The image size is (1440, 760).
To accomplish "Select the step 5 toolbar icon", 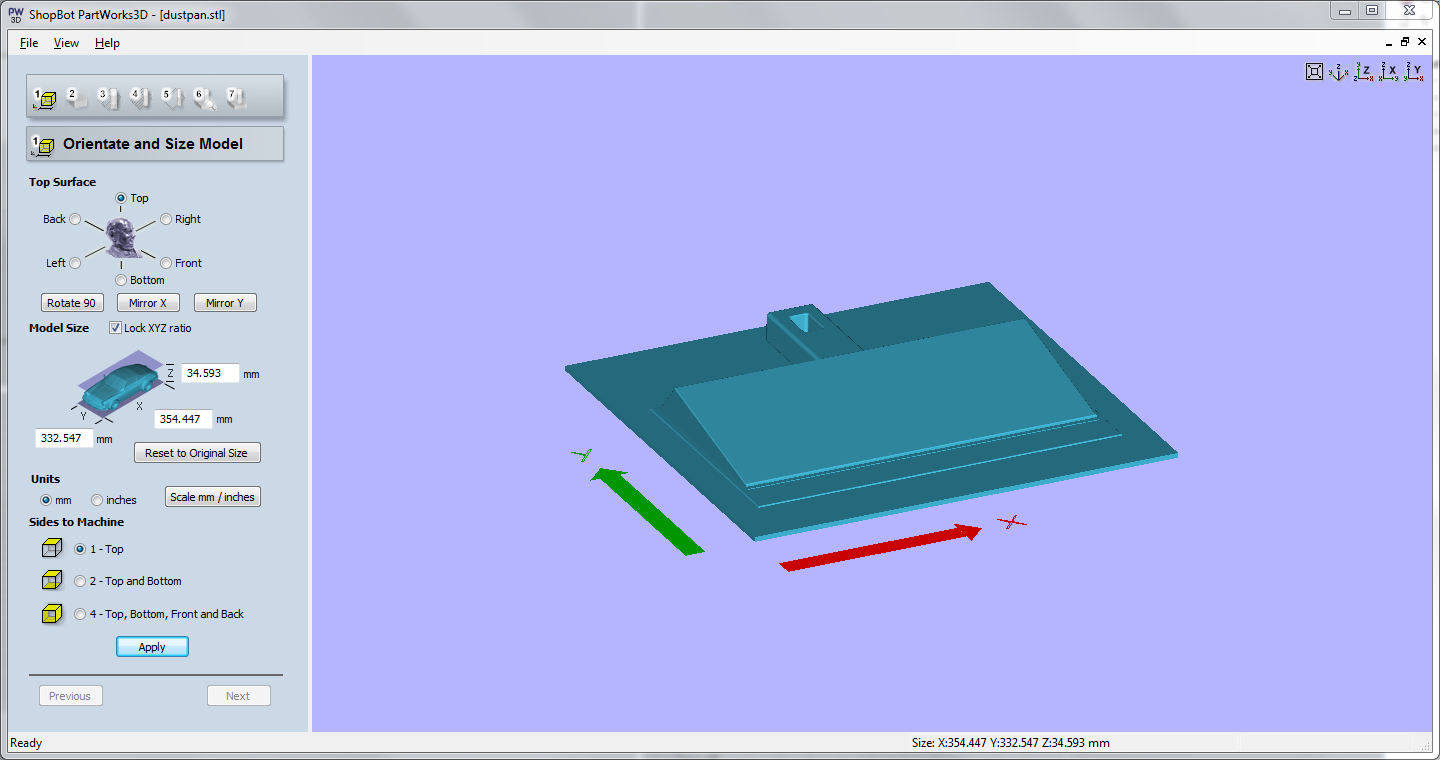I will 172,98.
